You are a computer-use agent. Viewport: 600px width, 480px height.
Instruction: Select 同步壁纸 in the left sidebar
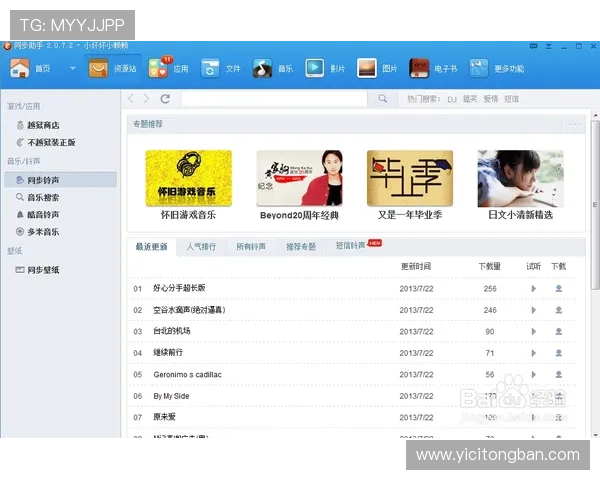42,270
